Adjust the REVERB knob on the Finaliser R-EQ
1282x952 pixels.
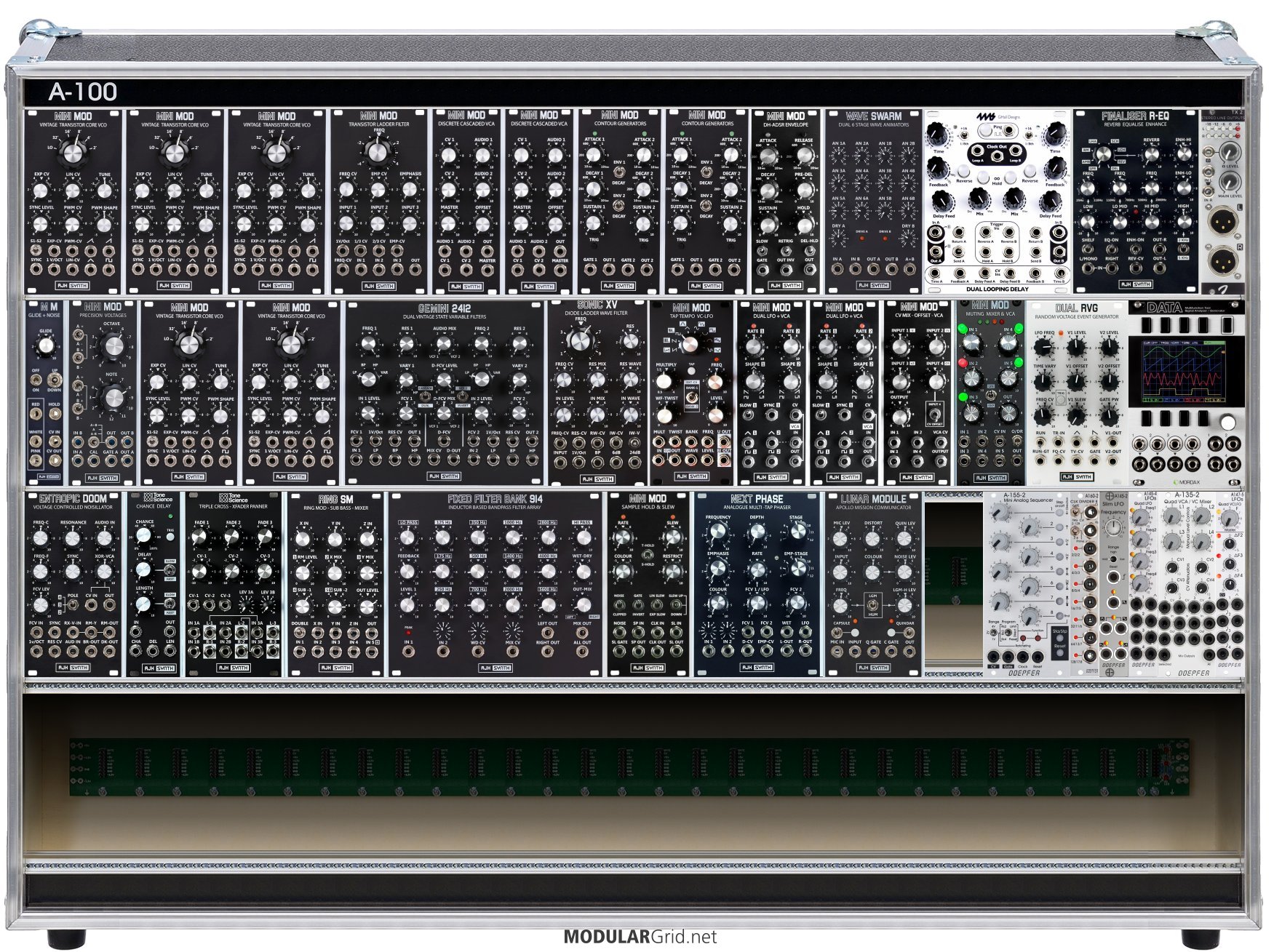click(1151, 155)
